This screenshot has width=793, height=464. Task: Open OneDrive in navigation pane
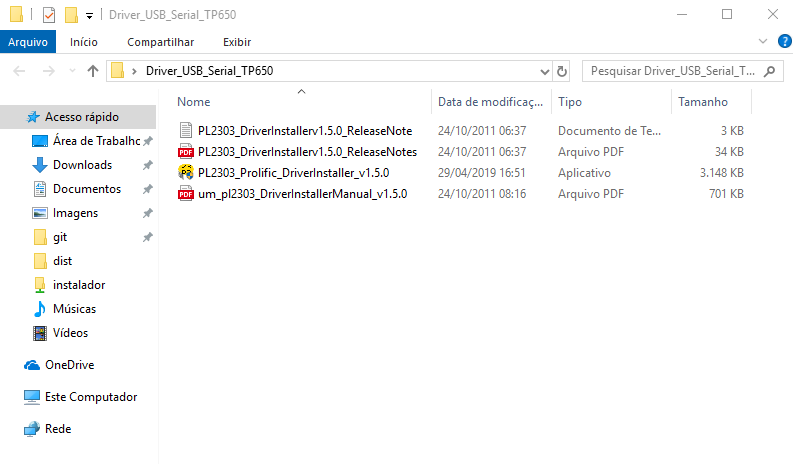pyautogui.click(x=69, y=365)
